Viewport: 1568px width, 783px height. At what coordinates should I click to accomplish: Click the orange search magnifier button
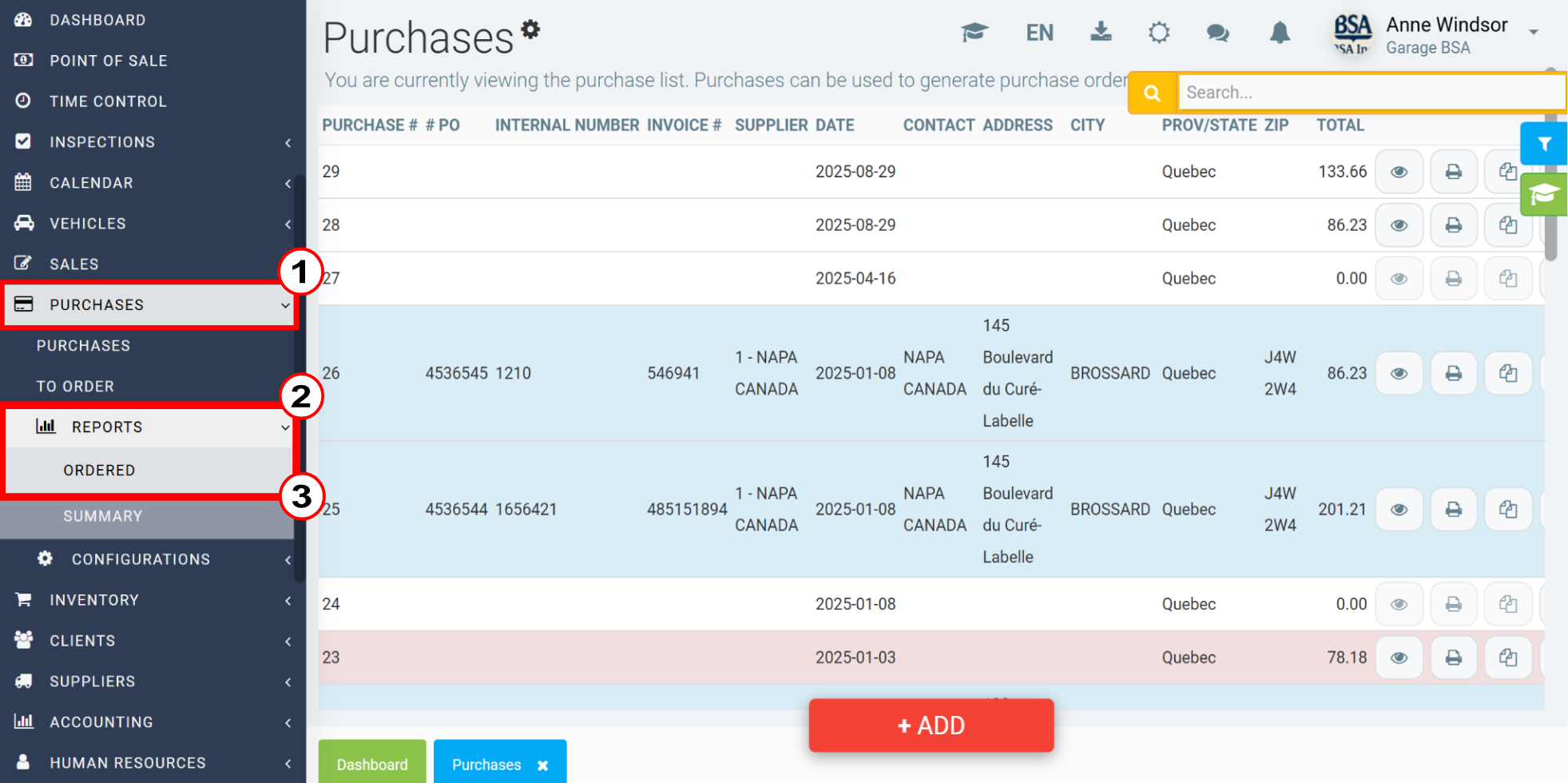1152,93
